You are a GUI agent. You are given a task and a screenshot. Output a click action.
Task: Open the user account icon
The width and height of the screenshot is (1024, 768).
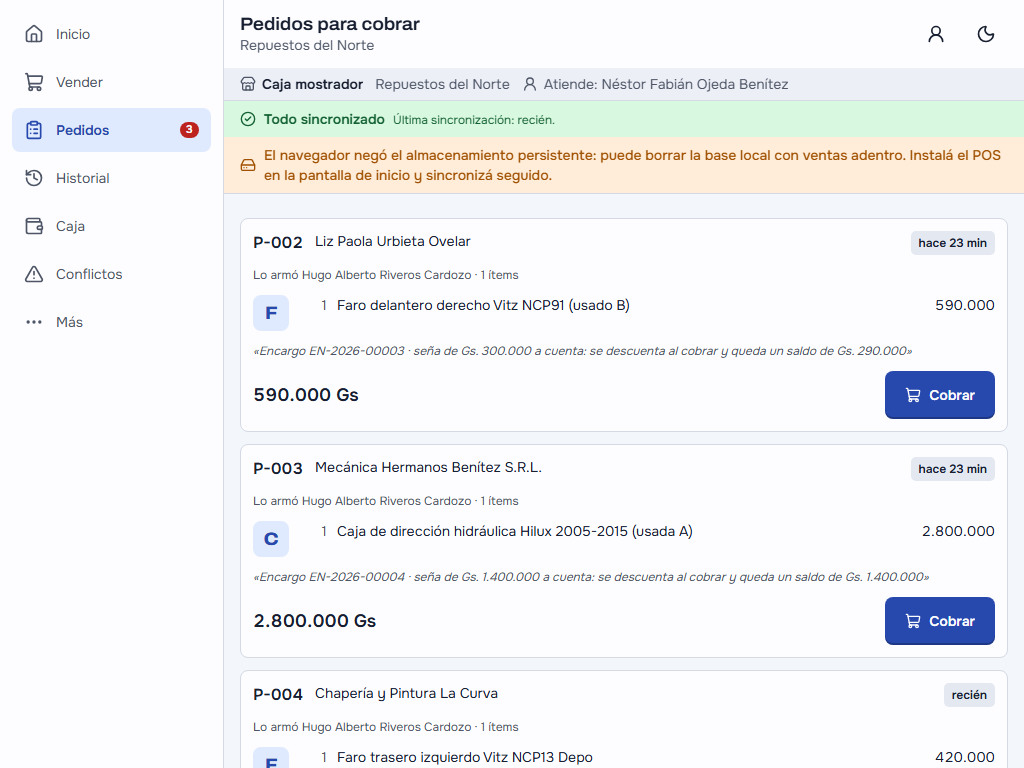pos(936,34)
